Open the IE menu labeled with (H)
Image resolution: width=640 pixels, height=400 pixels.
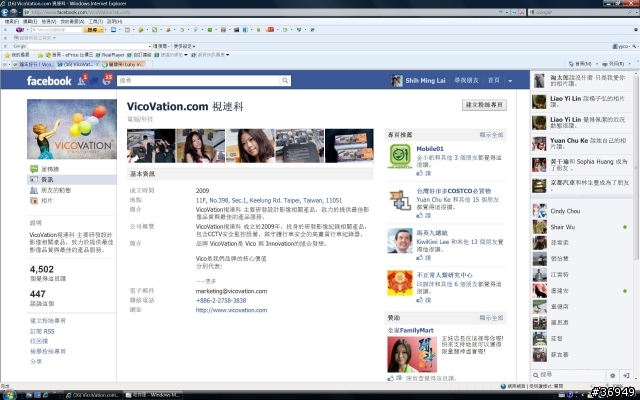[114, 21]
